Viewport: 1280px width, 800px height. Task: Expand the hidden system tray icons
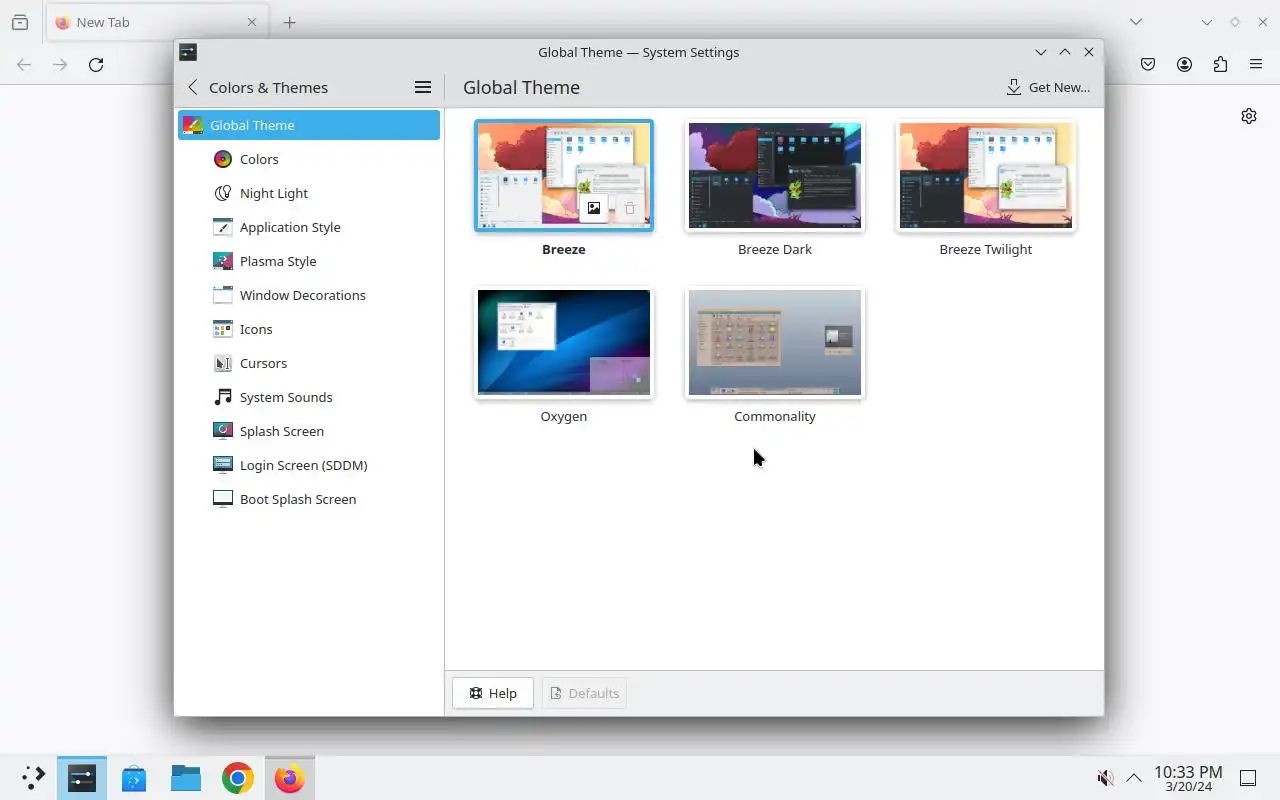click(x=1134, y=778)
